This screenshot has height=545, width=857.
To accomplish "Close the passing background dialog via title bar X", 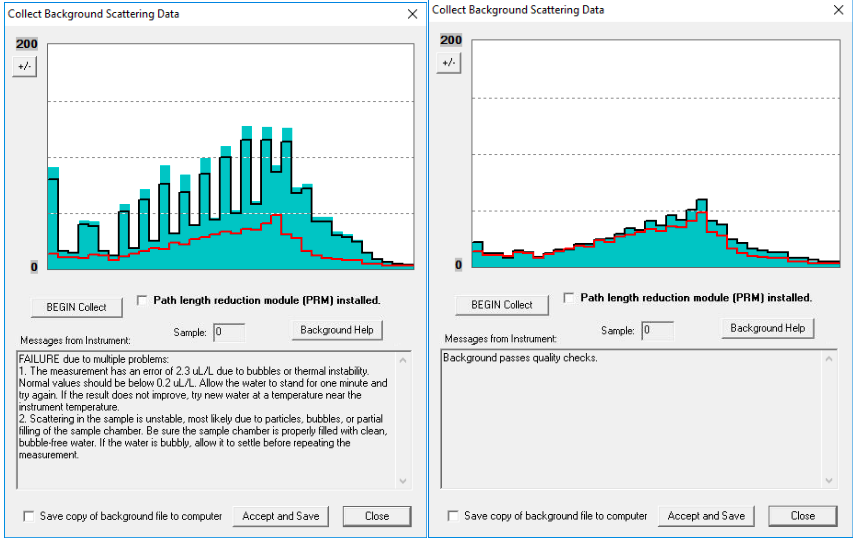I will pos(838,10).
